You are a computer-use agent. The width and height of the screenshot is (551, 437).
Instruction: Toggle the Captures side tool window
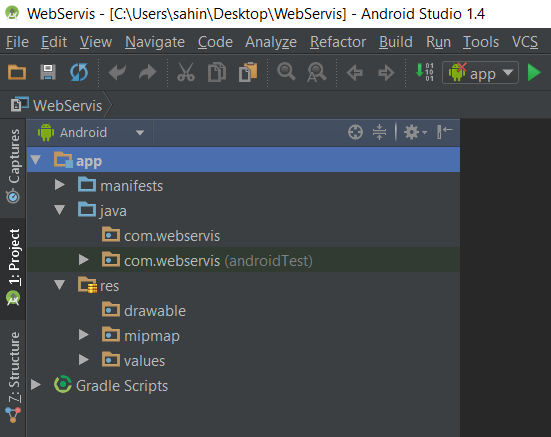point(13,166)
